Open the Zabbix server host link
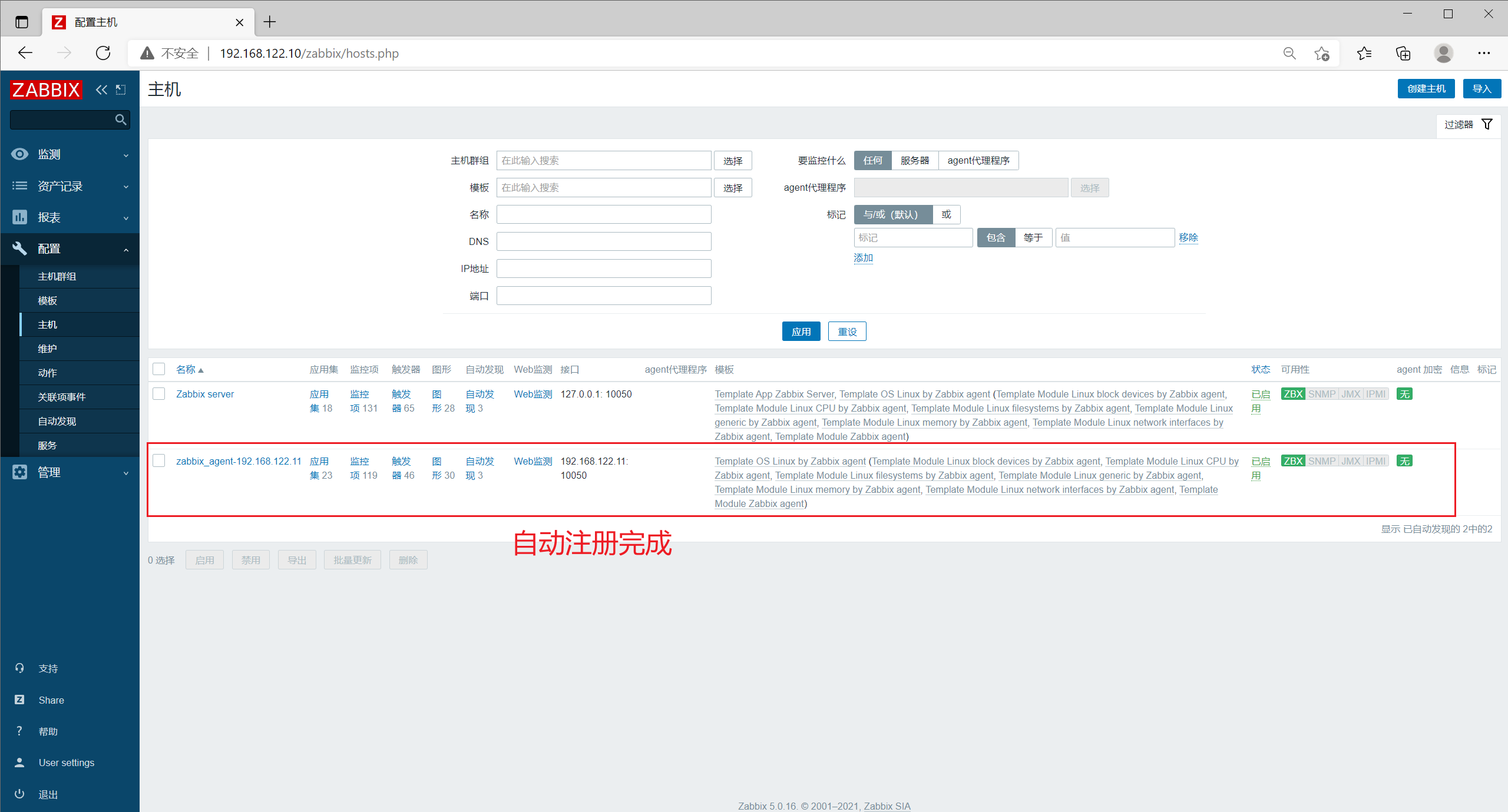Image resolution: width=1508 pixels, height=812 pixels. (205, 394)
